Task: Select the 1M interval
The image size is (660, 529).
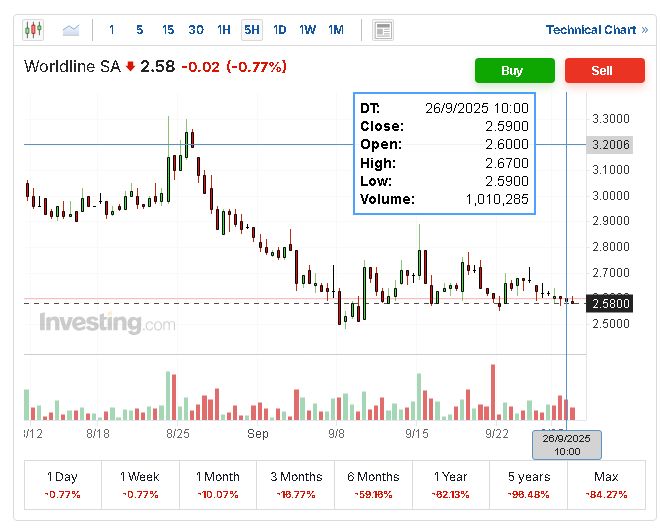Action: tap(336, 30)
